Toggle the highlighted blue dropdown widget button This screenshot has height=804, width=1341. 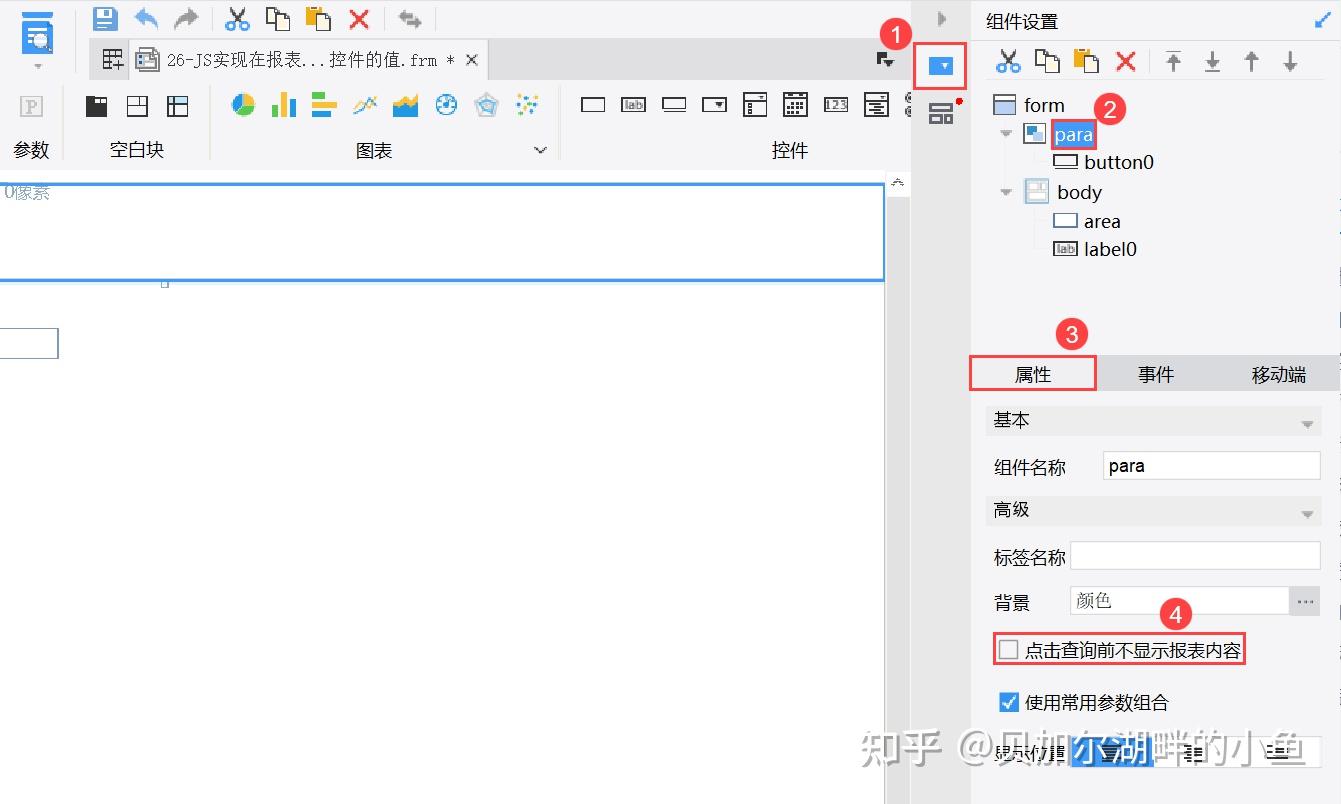(940, 67)
